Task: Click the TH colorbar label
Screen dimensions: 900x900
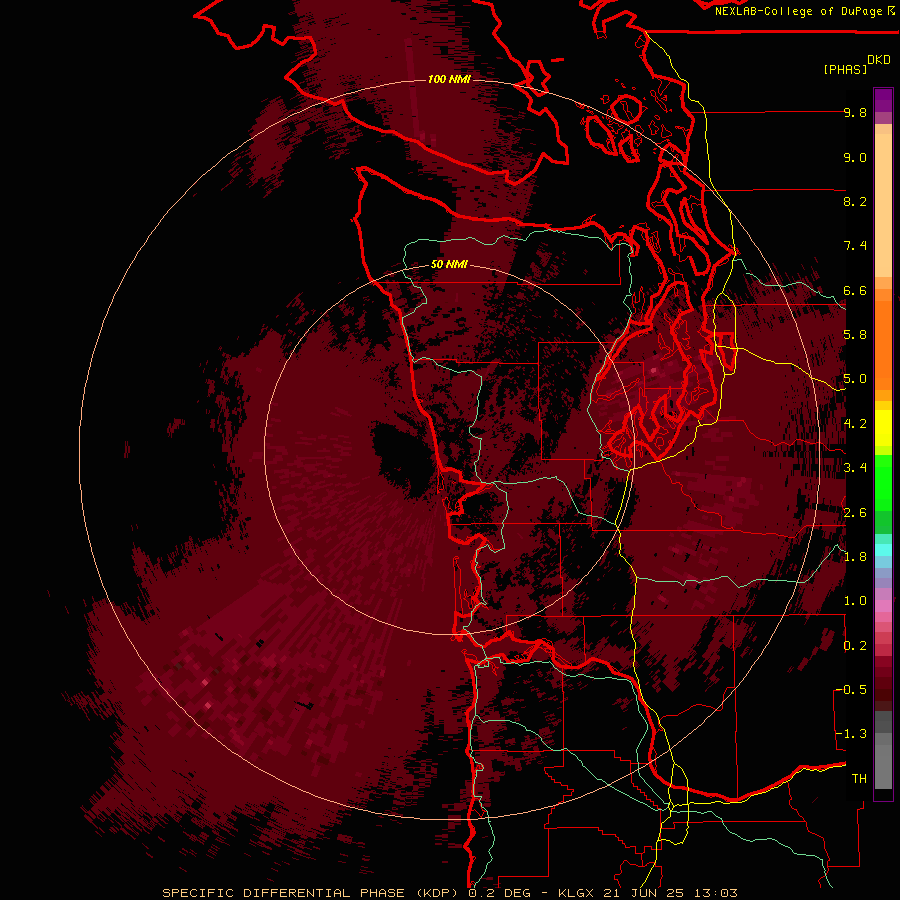Action: (x=859, y=779)
